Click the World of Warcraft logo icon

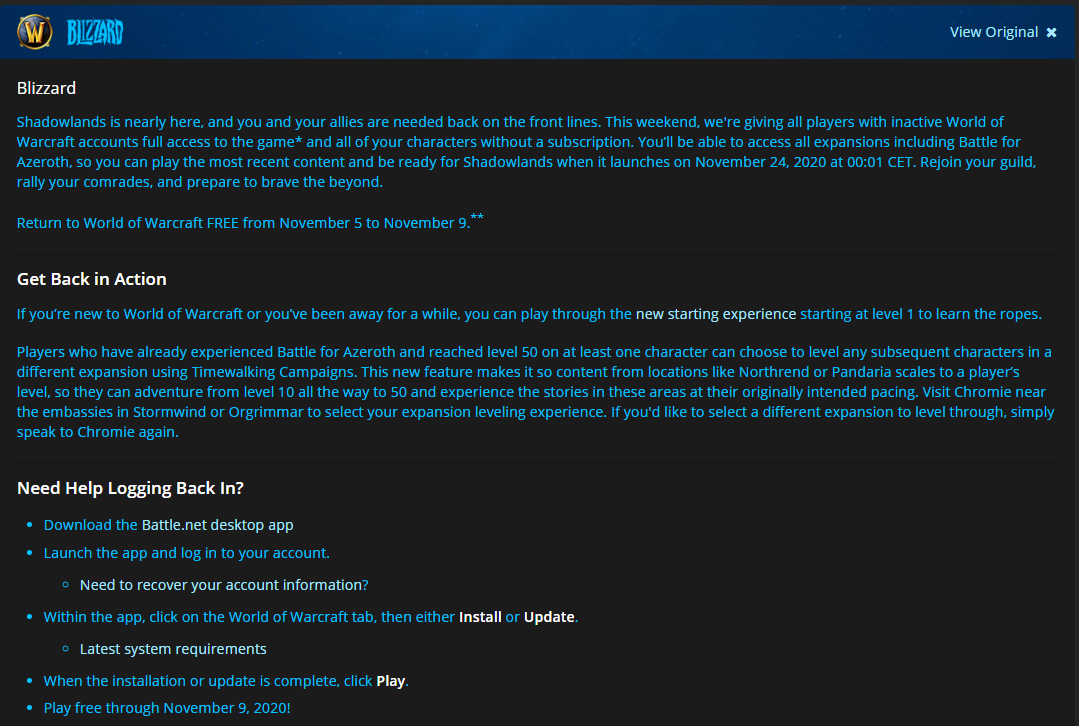click(x=35, y=32)
